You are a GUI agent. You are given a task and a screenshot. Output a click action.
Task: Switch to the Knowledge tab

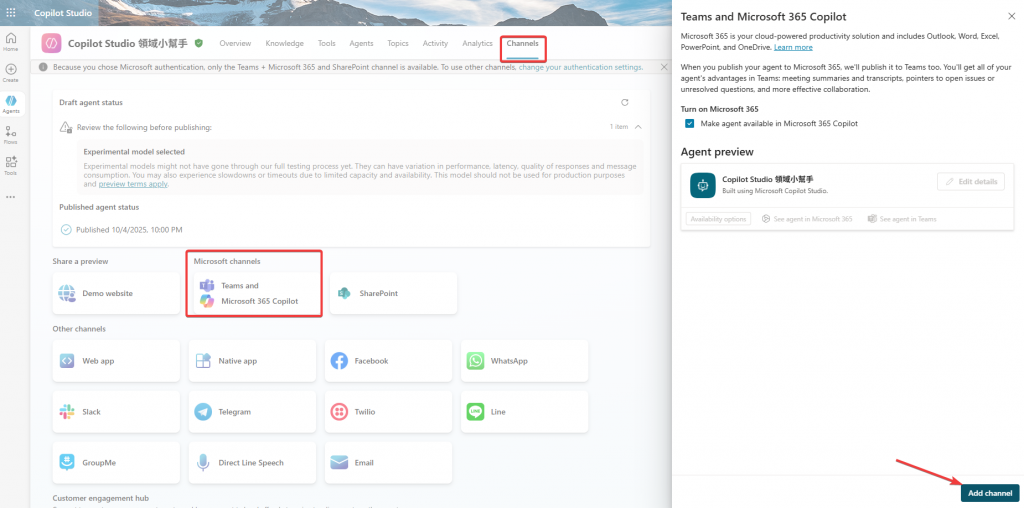285,43
